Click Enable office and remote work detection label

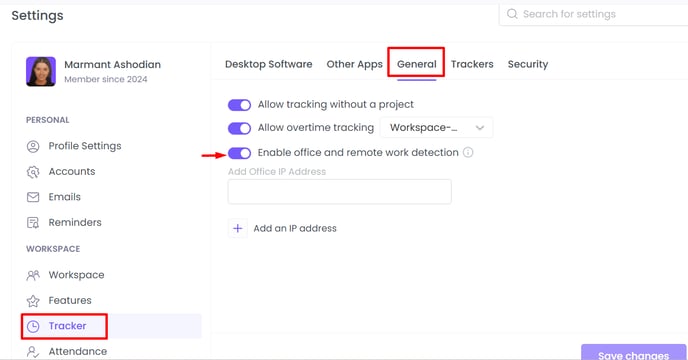(358, 152)
